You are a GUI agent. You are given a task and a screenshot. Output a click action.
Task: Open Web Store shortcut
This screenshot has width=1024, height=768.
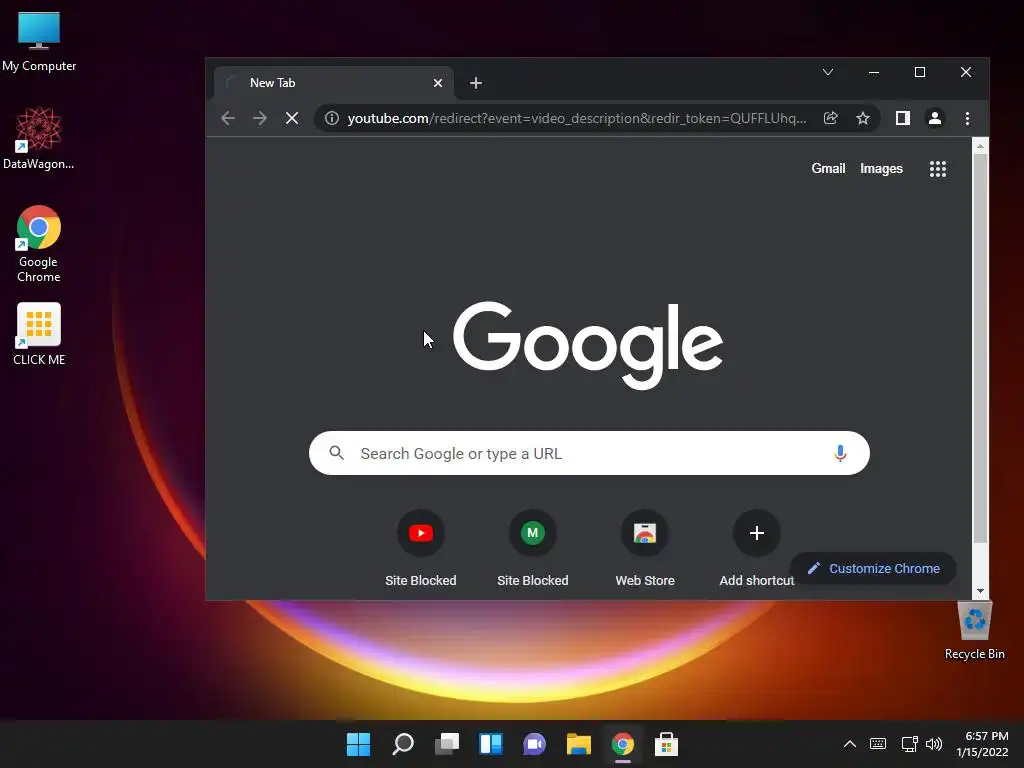point(645,549)
